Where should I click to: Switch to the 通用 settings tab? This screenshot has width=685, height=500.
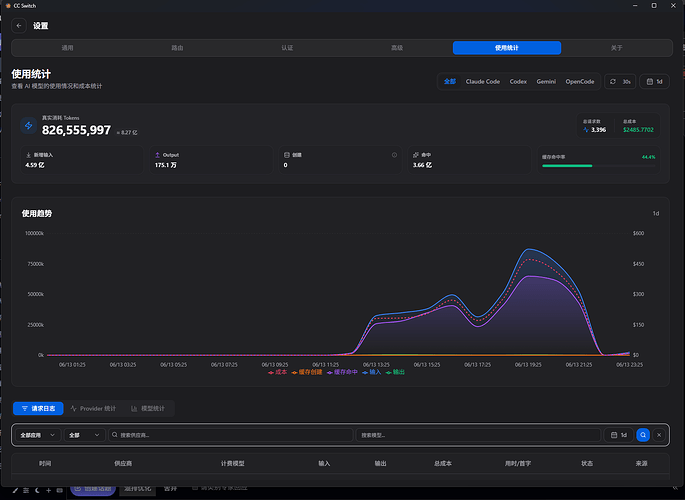pos(67,48)
